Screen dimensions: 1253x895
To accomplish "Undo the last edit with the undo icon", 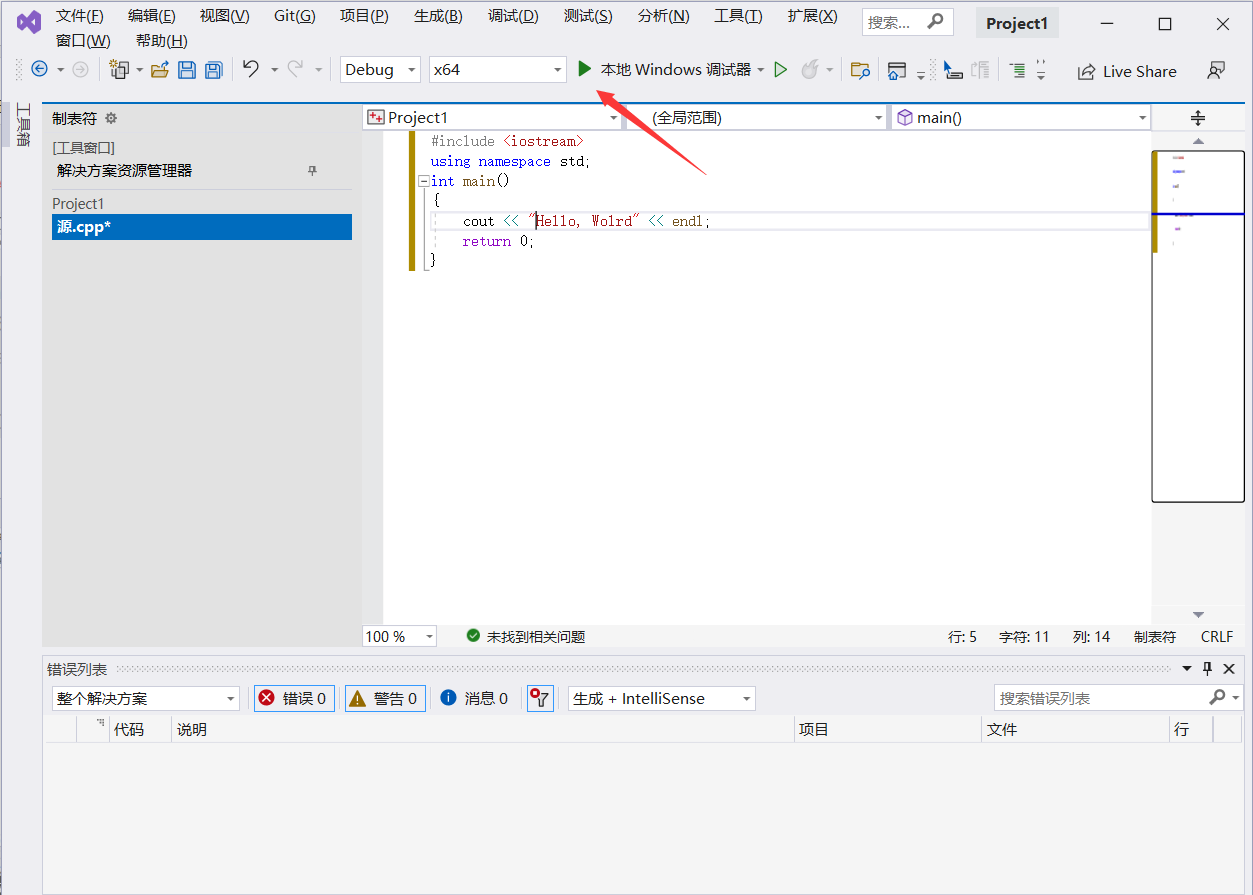I will coord(251,69).
